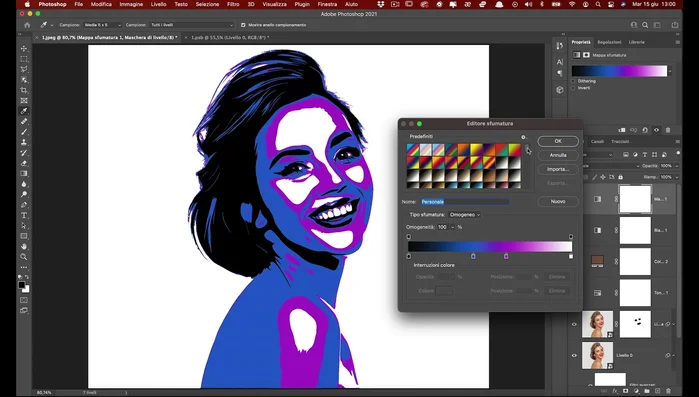The height and width of the screenshot is (397, 699).
Task: Open the Immagine menu
Action: pyautogui.click(x=131, y=4)
